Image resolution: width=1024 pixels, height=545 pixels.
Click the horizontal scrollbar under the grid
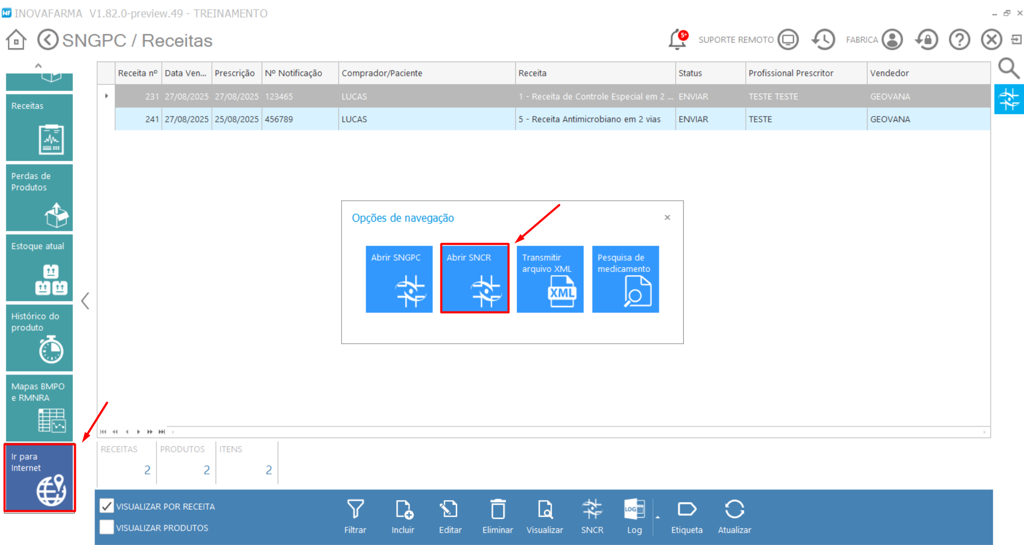tap(578, 431)
